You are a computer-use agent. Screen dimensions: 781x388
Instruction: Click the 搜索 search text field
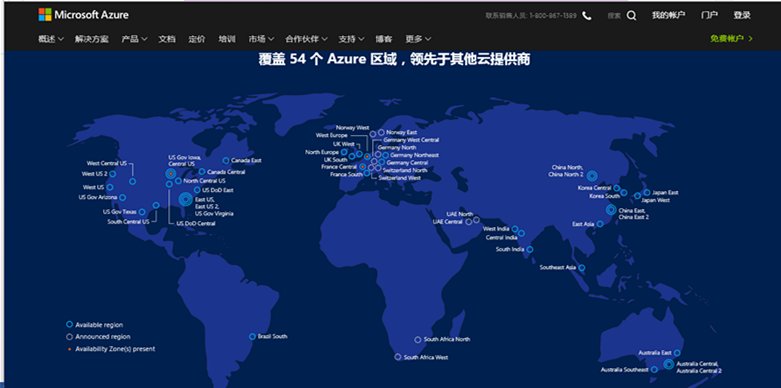click(614, 16)
